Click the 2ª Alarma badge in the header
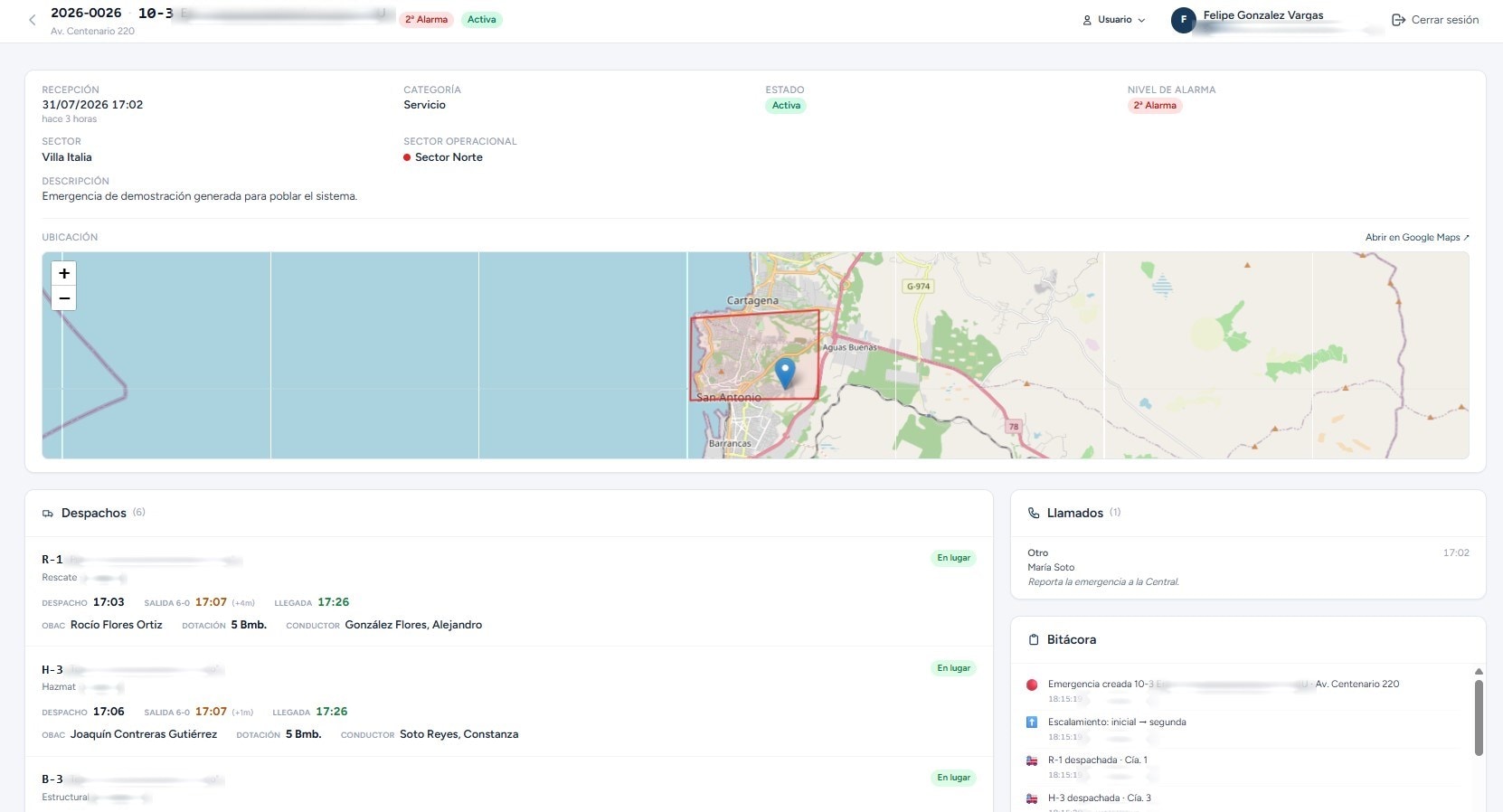The width and height of the screenshot is (1503, 812). pyautogui.click(x=426, y=19)
